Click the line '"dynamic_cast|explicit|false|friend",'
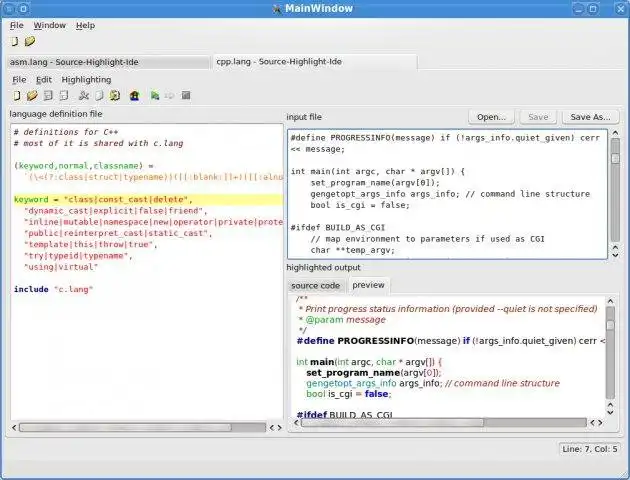630x480 pixels. coord(116,211)
